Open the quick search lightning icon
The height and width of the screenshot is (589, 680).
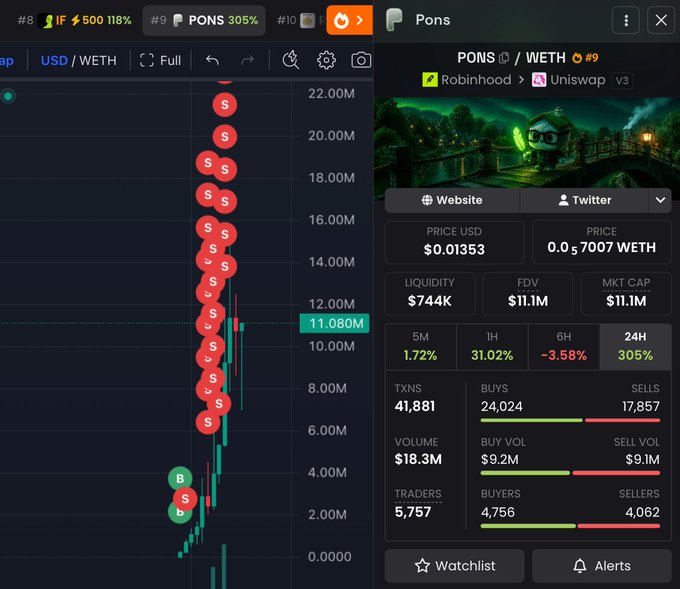coord(291,60)
